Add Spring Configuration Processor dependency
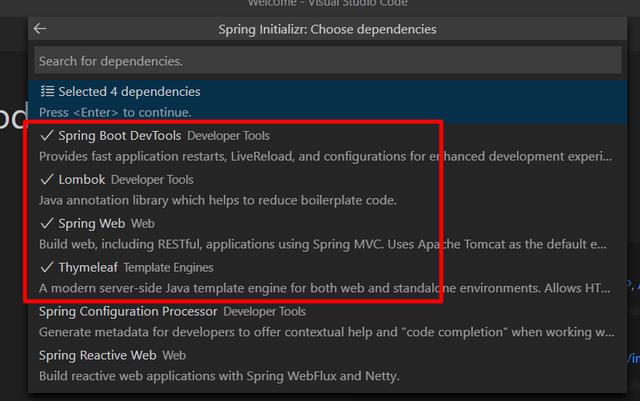This screenshot has height=401, width=640. 328,322
